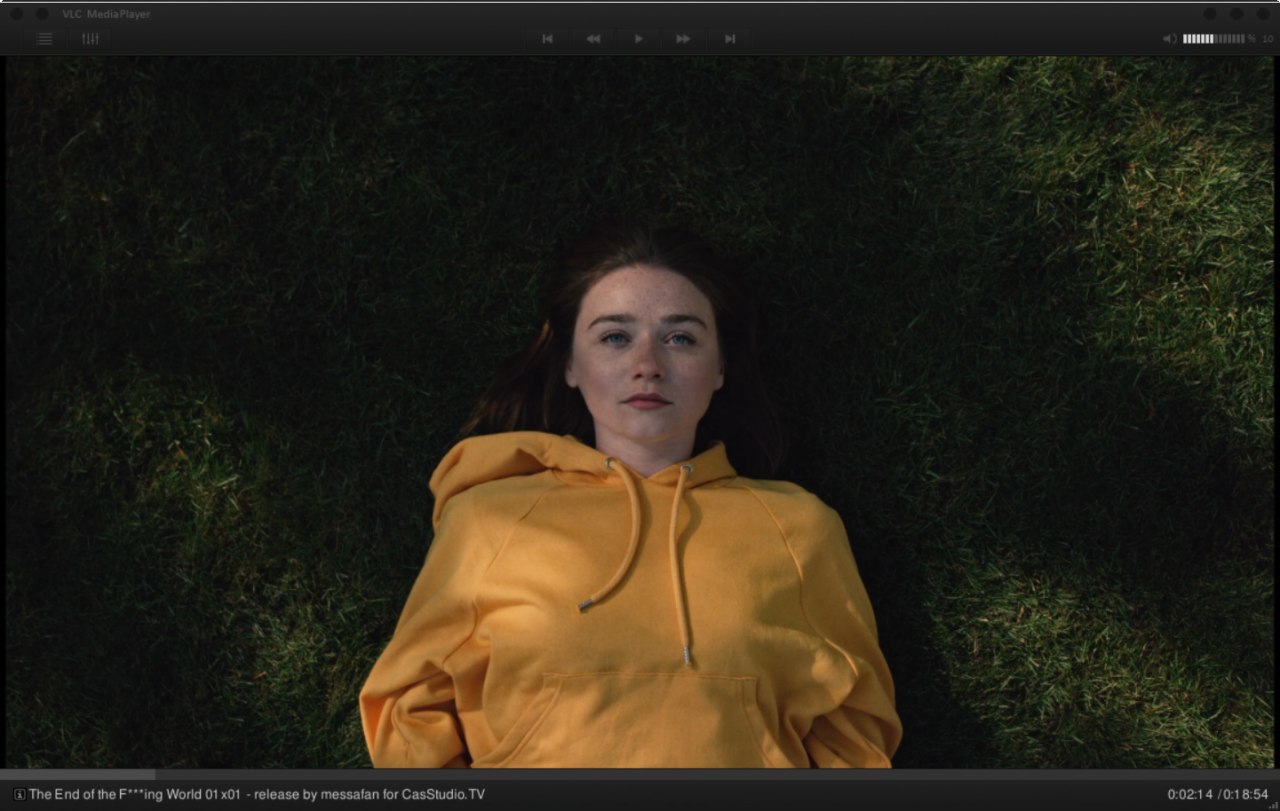Viewport: 1280px width, 811px height.
Task: Skip to previous track
Action: click(x=547, y=39)
